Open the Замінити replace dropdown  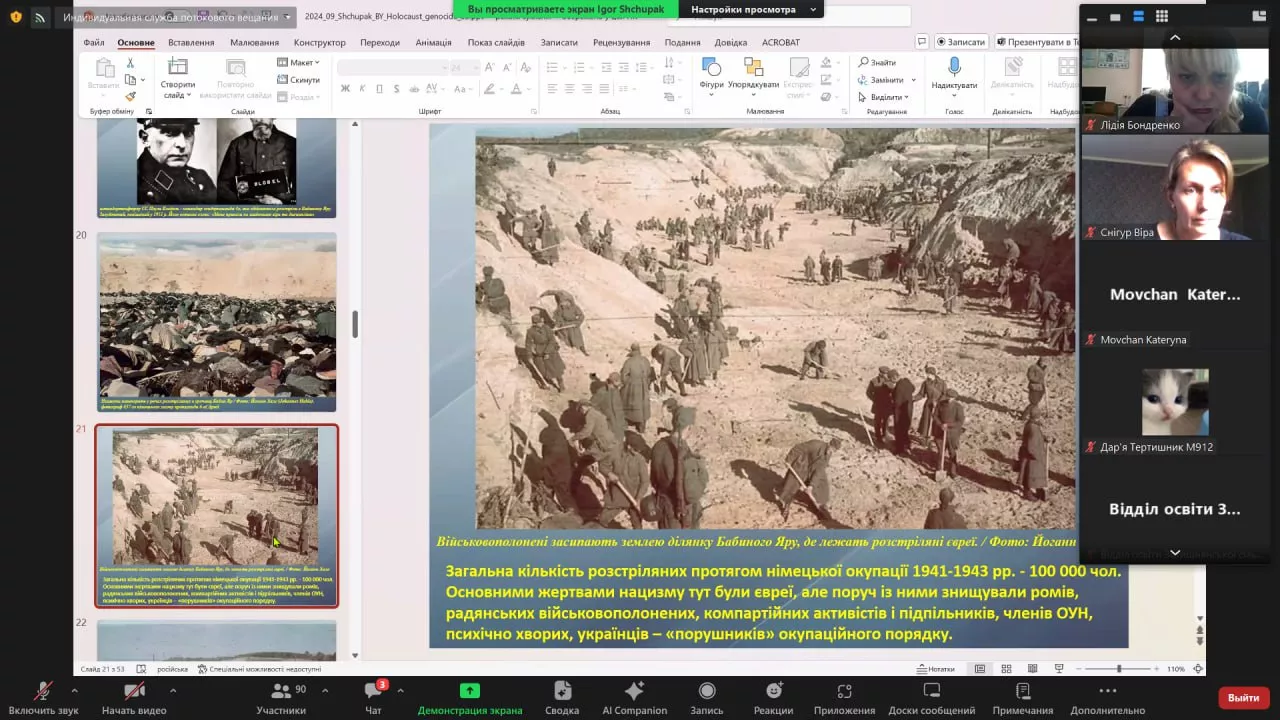(887, 80)
